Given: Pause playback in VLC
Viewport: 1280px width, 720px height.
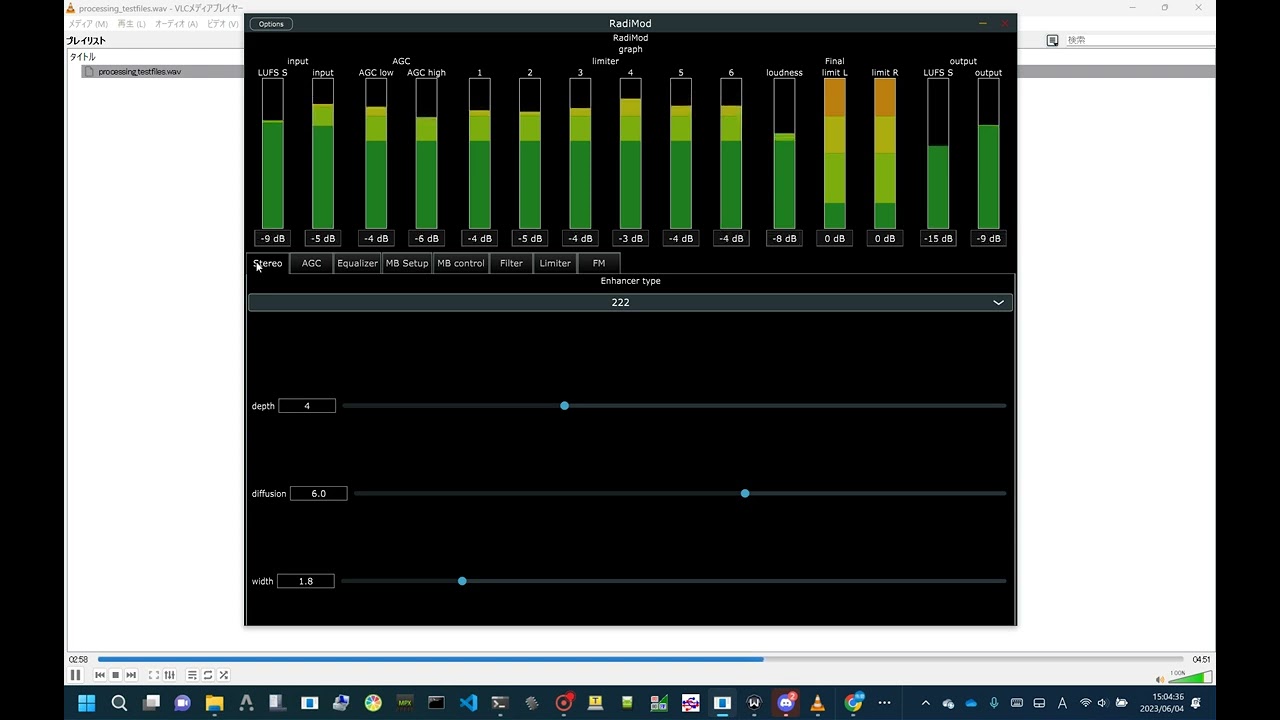Looking at the screenshot, I should coord(75,675).
